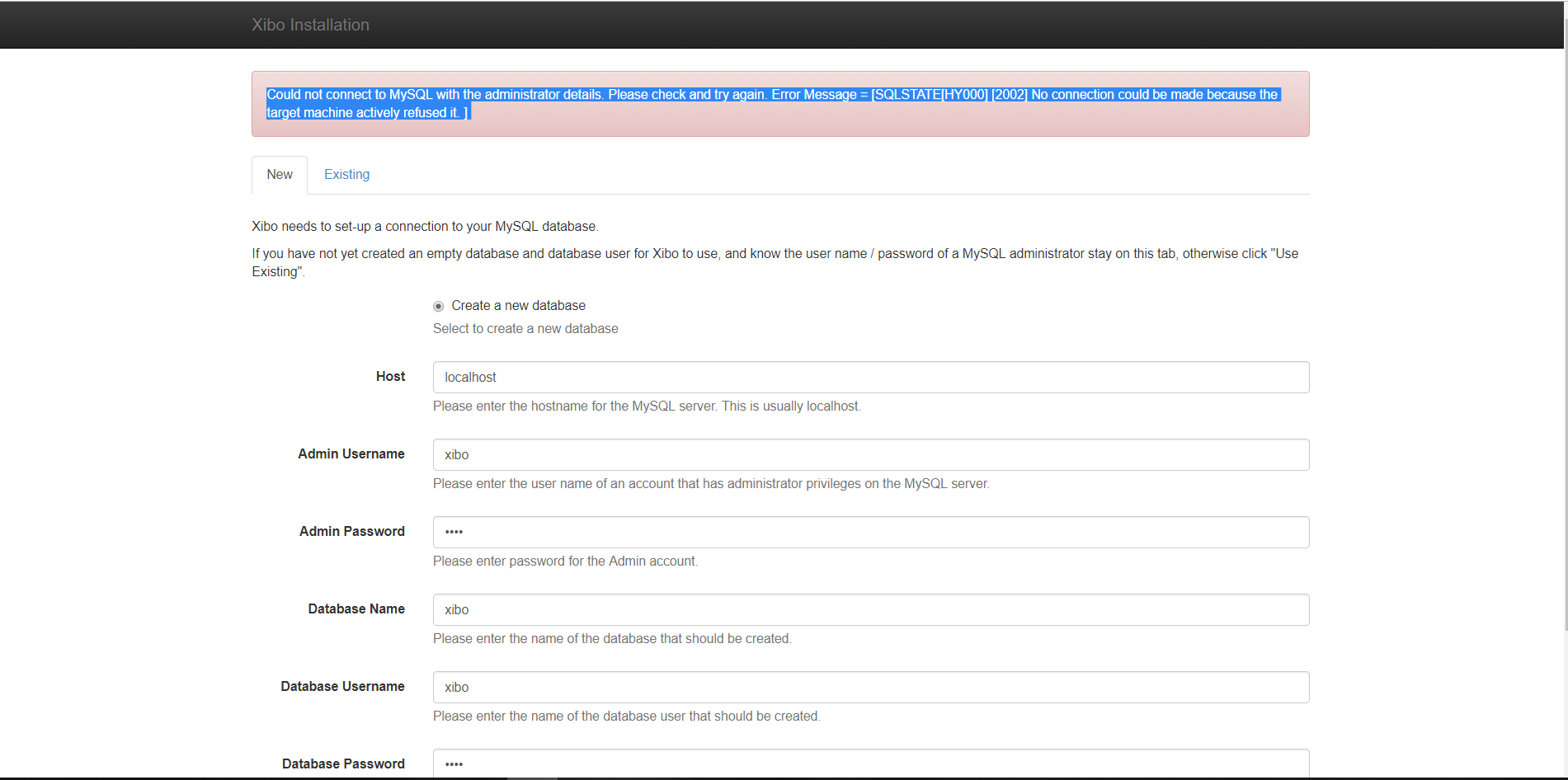Screen dimensions: 1568x780
Task: Select the 'Create a new database' radio button
Action: pyautogui.click(x=439, y=306)
